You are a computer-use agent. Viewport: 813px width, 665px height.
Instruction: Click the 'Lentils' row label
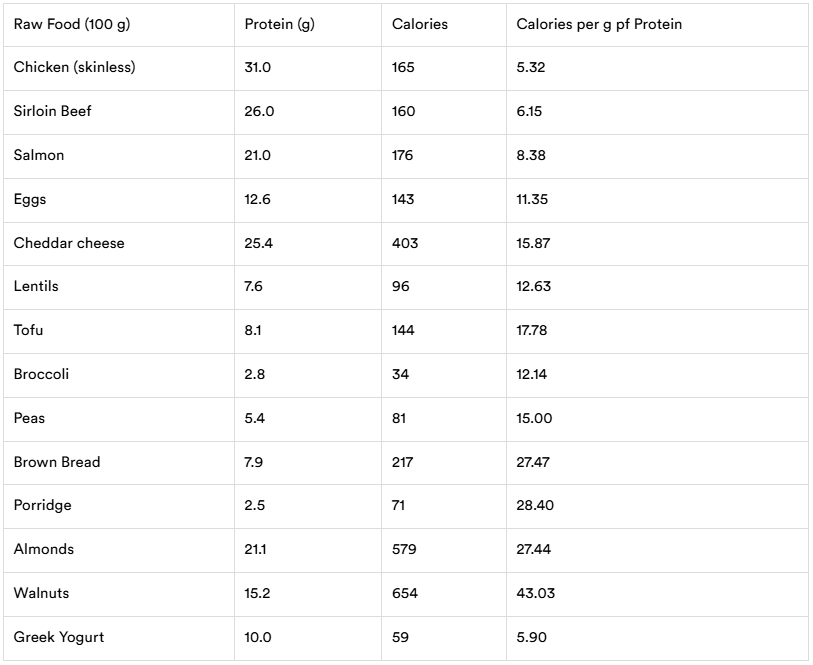[36, 286]
